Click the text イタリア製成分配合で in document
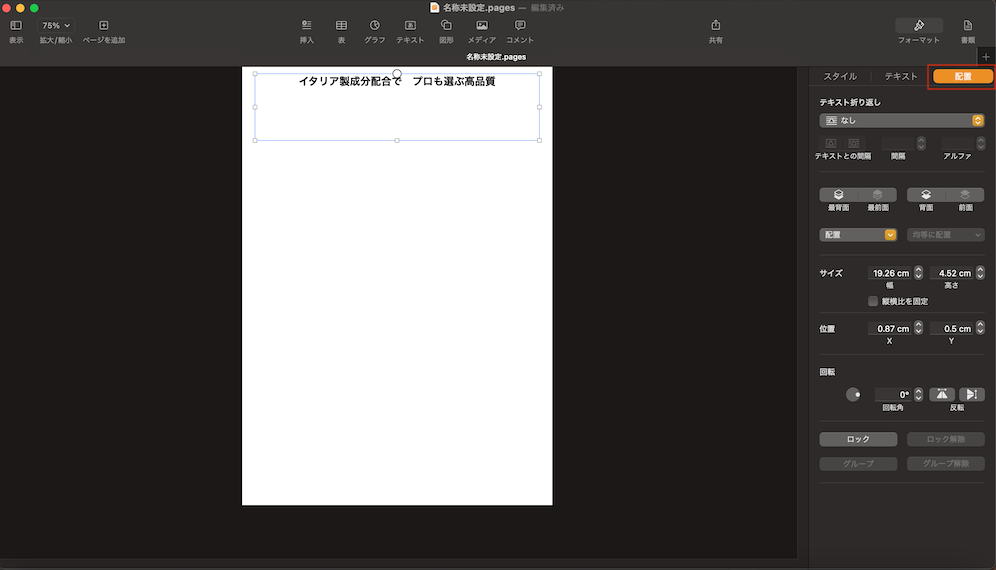 coord(350,81)
